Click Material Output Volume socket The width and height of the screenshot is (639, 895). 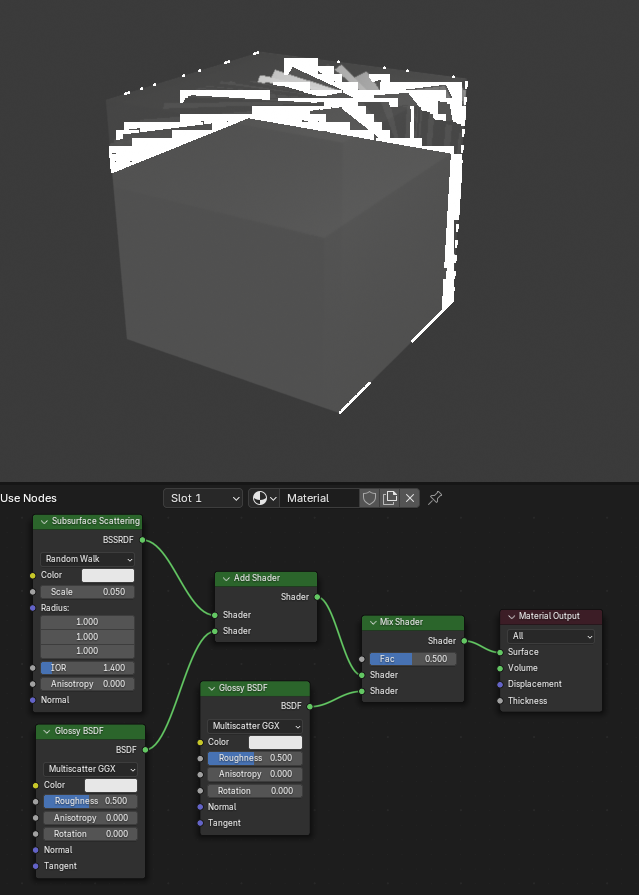pos(500,668)
